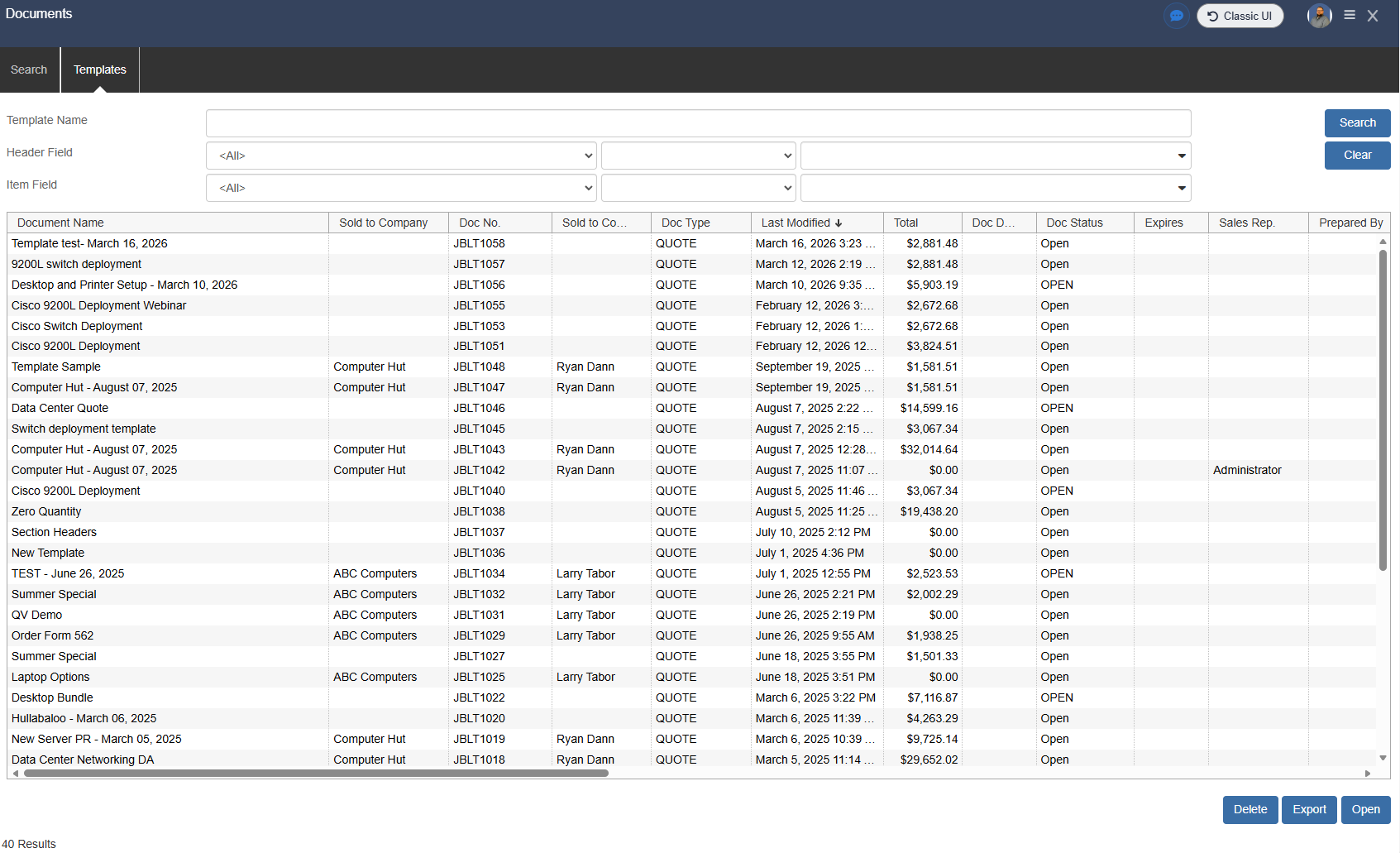Open the chat bubble icon
1400x853 pixels.
coord(1176,16)
